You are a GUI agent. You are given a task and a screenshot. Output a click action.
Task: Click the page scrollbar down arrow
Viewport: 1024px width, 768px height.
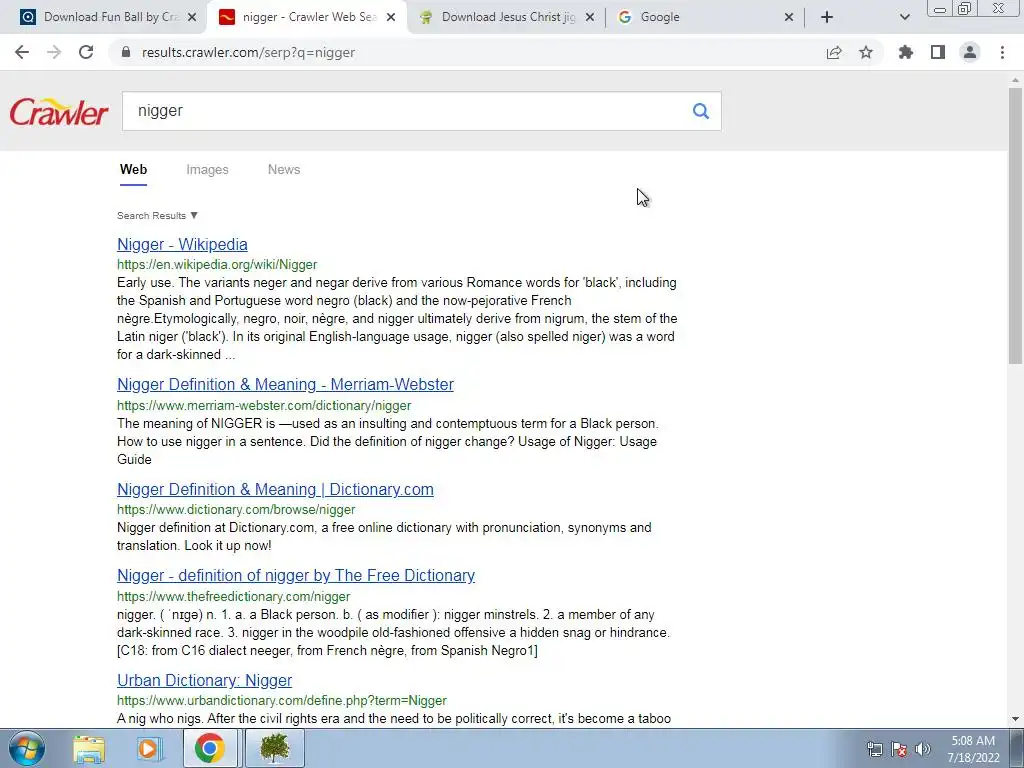[1015, 719]
